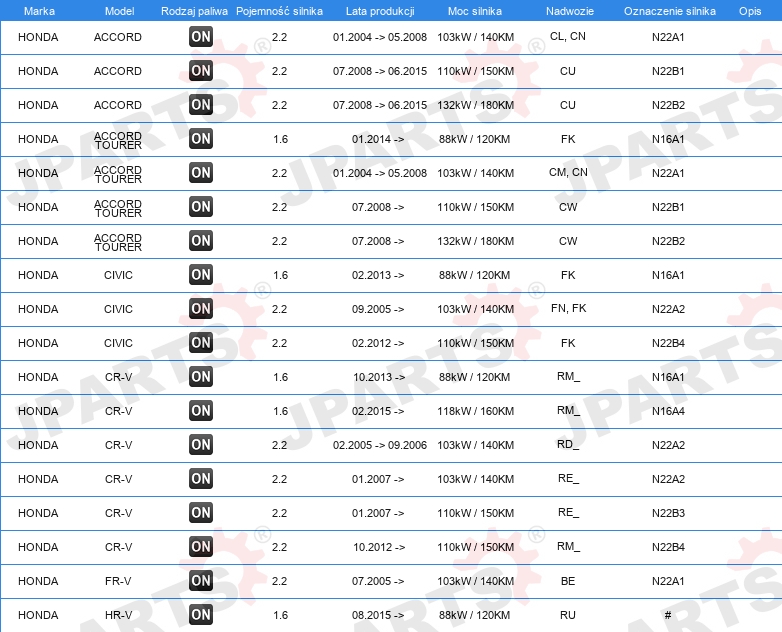782x632 pixels.
Task: Click the Model column header
Action: tap(119, 11)
